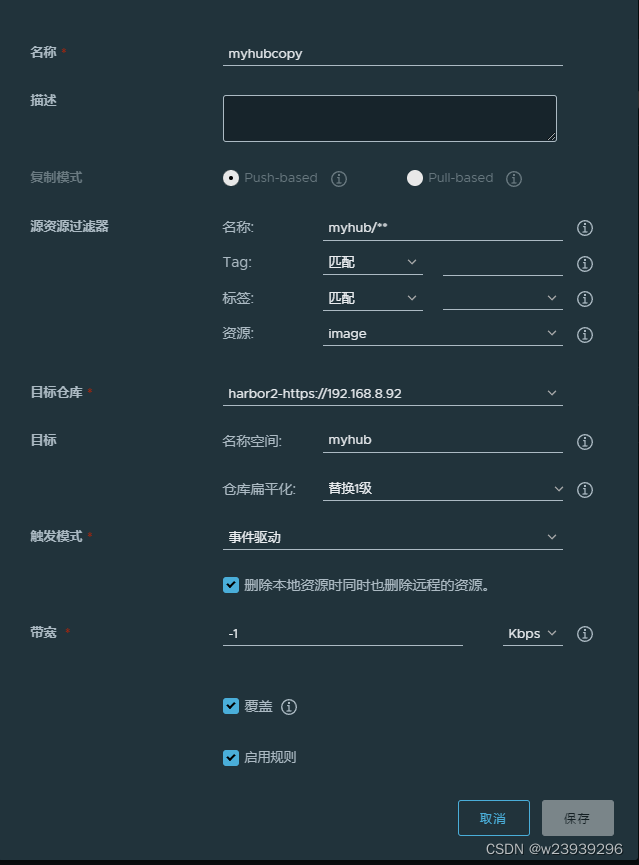The width and height of the screenshot is (639, 865).
Task: Click the 复制模式 label
Action: pyautogui.click(x=56, y=177)
